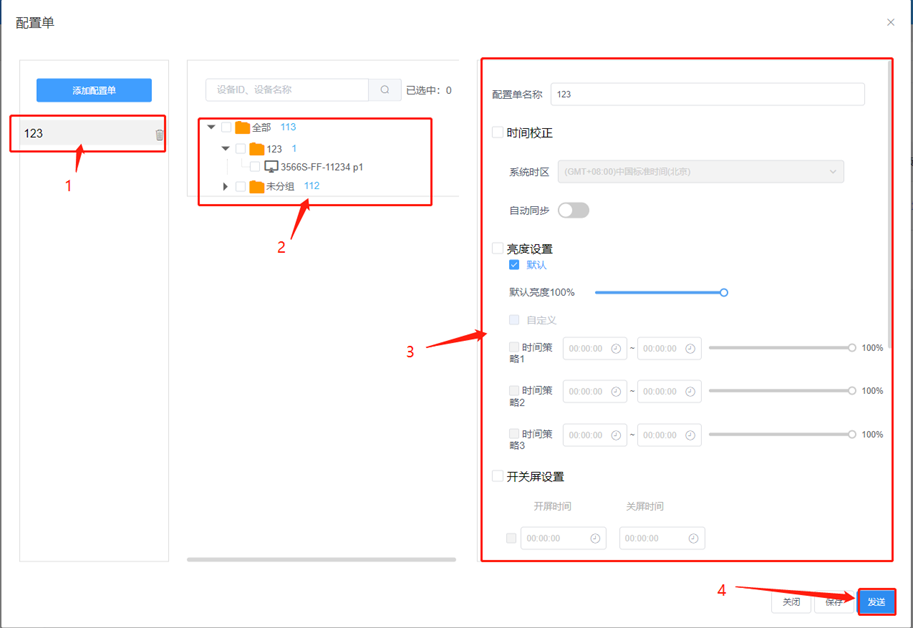Image resolution: width=913 pixels, height=628 pixels.
Task: Click the orange 未分组 folder icon
Action: point(256,187)
